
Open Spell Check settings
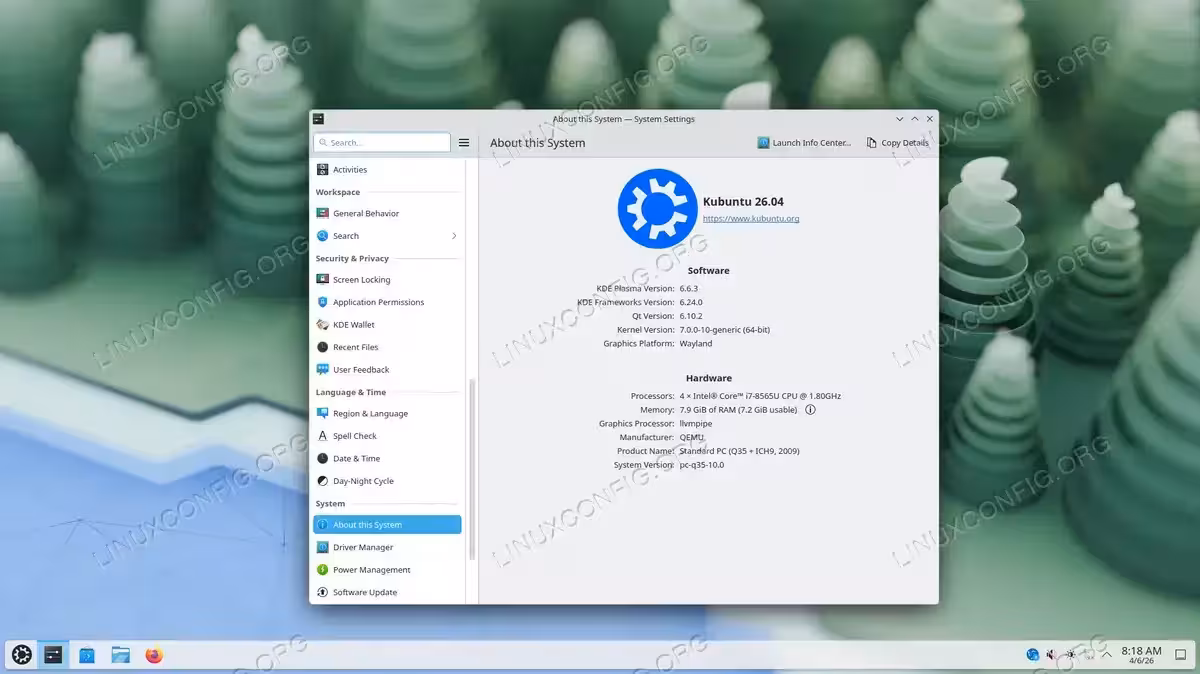[x=387, y=436]
